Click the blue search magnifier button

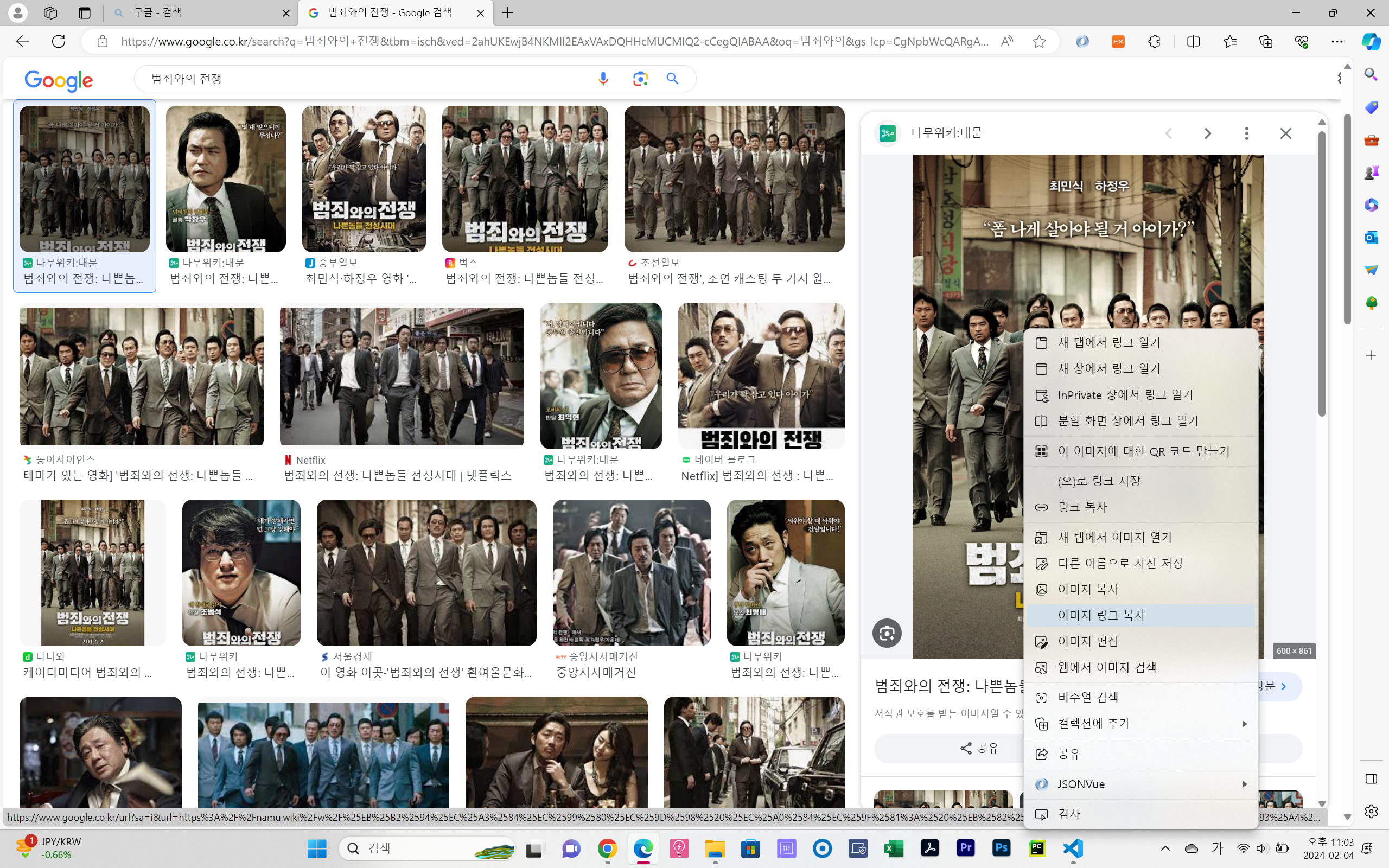(x=673, y=79)
